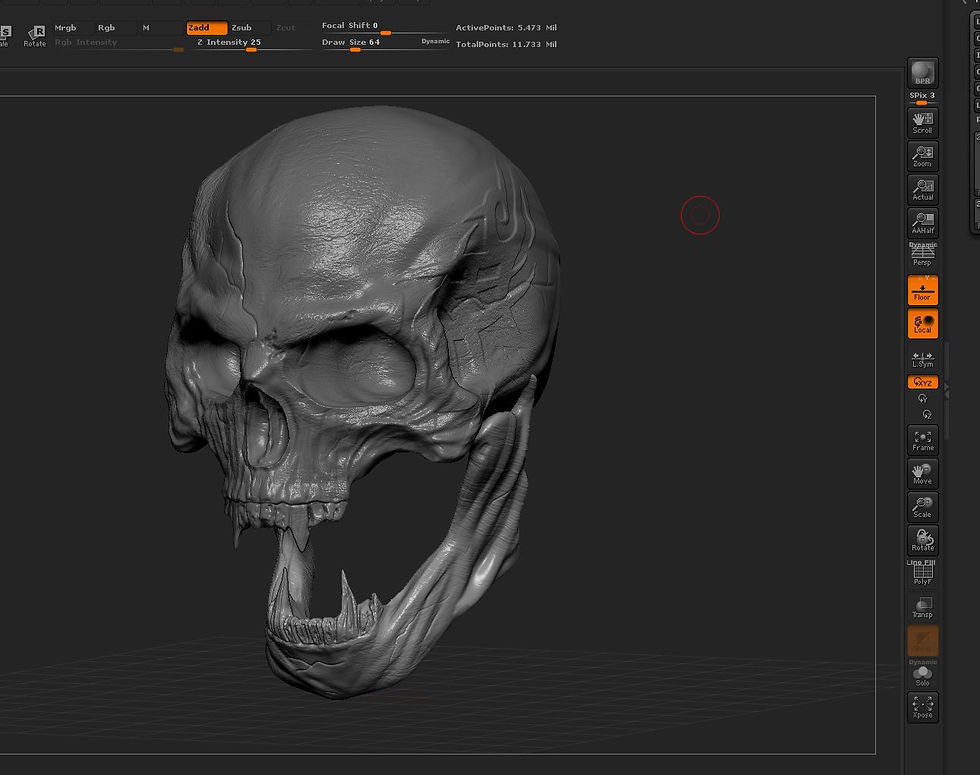Adjust the Focal Shift slider
This screenshot has width=980, height=775.
(384, 27)
